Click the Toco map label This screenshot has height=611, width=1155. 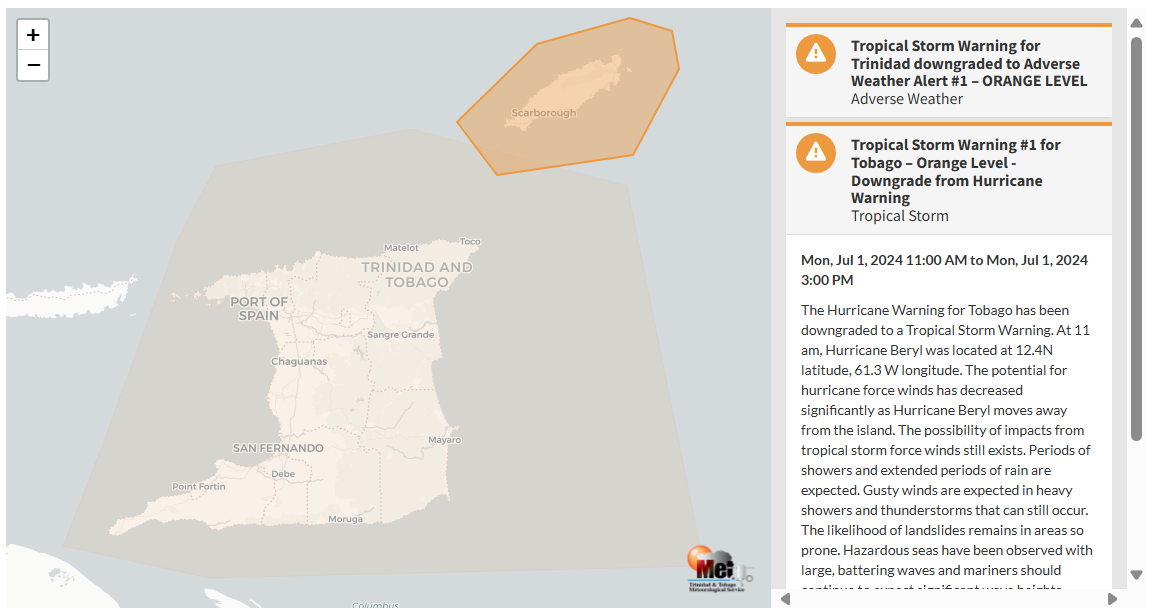[x=470, y=242]
